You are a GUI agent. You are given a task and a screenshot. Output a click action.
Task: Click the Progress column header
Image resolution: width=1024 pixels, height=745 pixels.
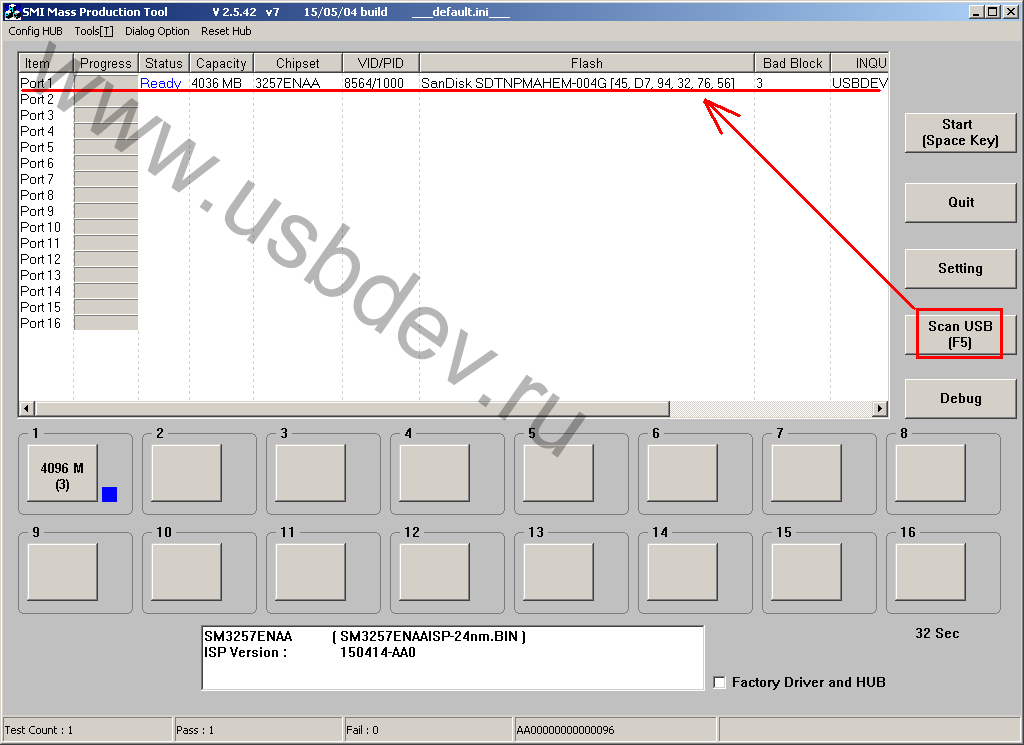[x=105, y=63]
